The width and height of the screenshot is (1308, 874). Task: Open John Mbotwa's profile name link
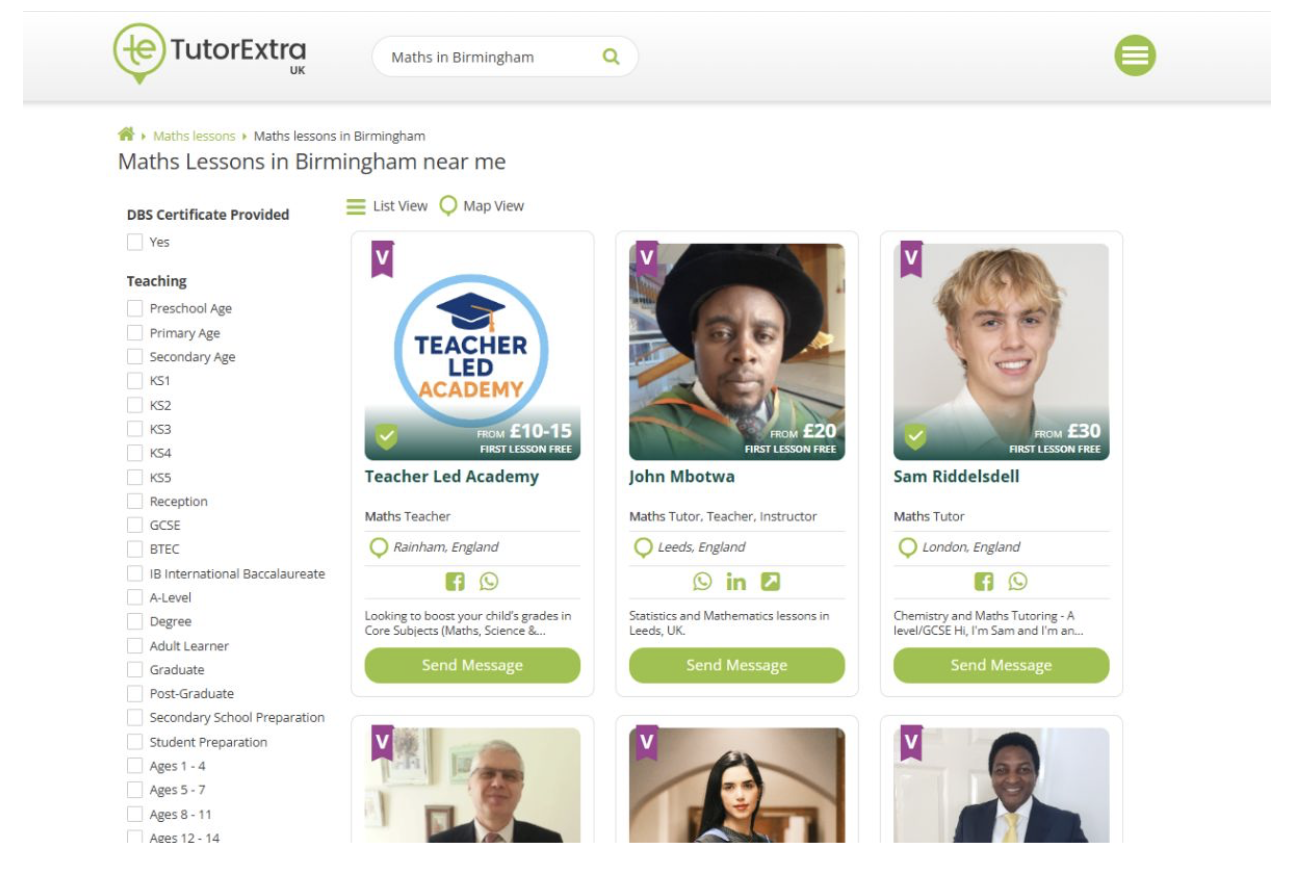682,477
